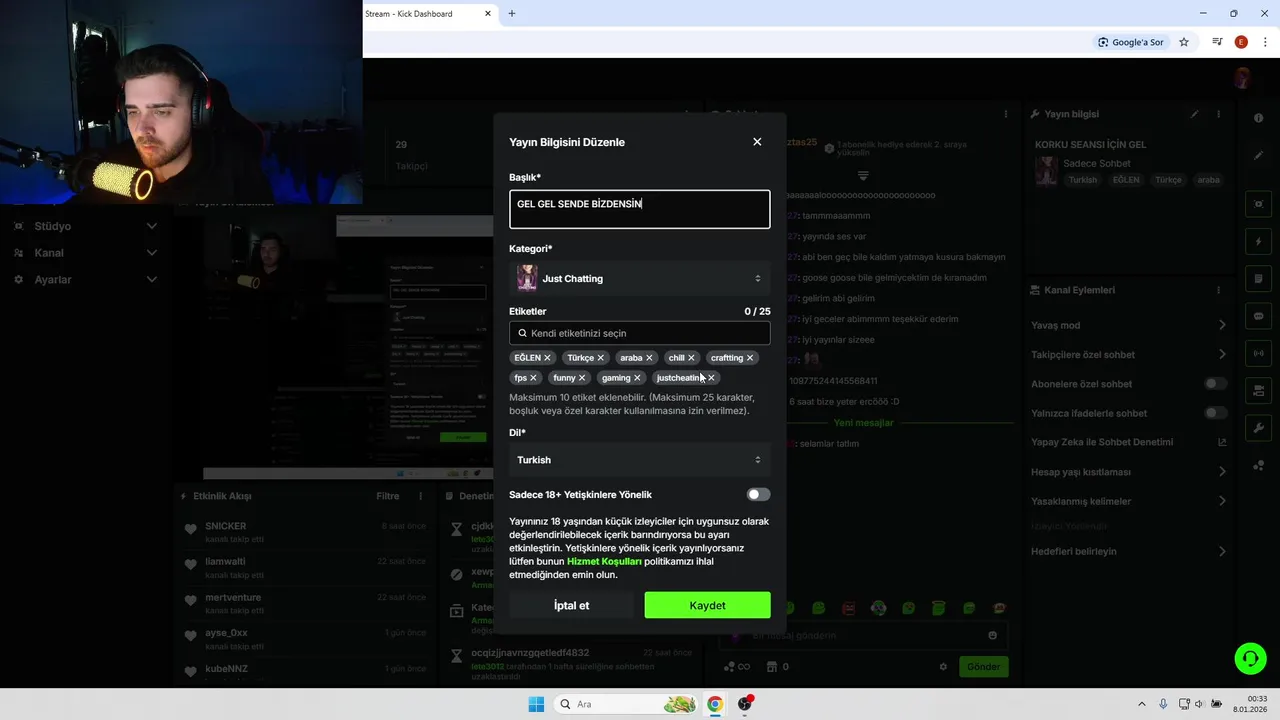Remove the justcheating tag

pos(711,378)
